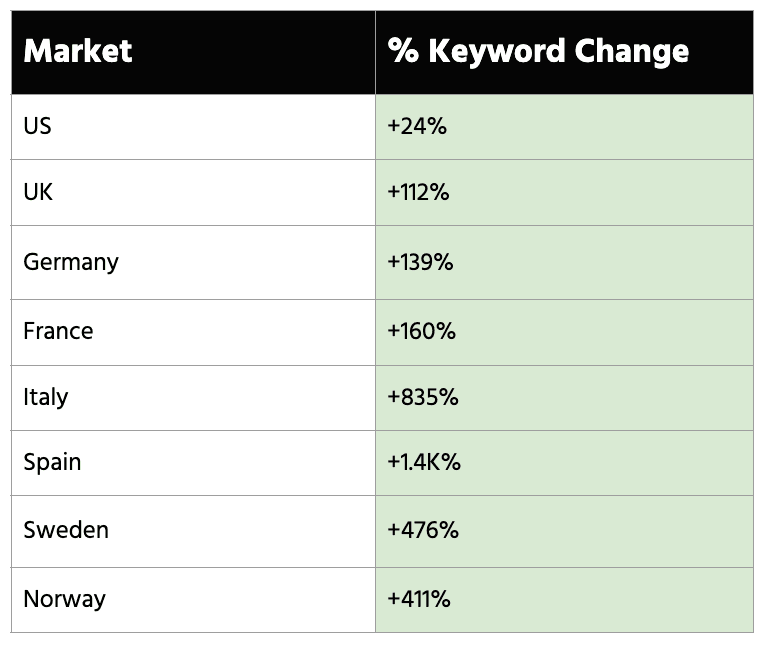The image size is (768, 652).
Task: Select the France market cell
Action: point(193,333)
